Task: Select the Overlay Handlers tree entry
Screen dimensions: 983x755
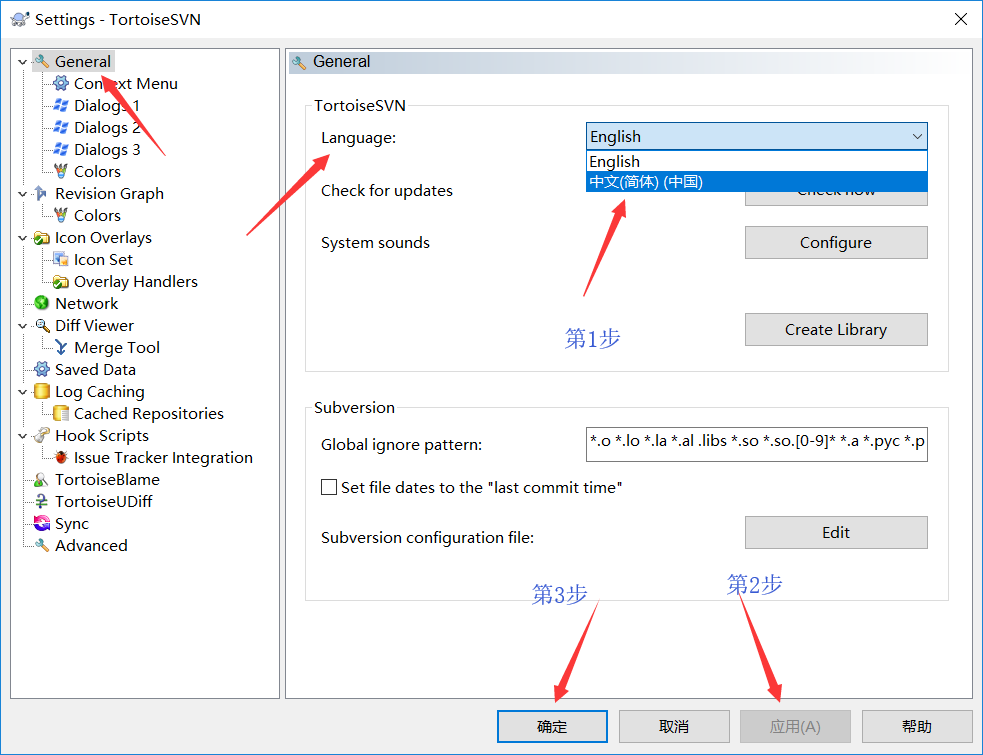Action: 135,282
